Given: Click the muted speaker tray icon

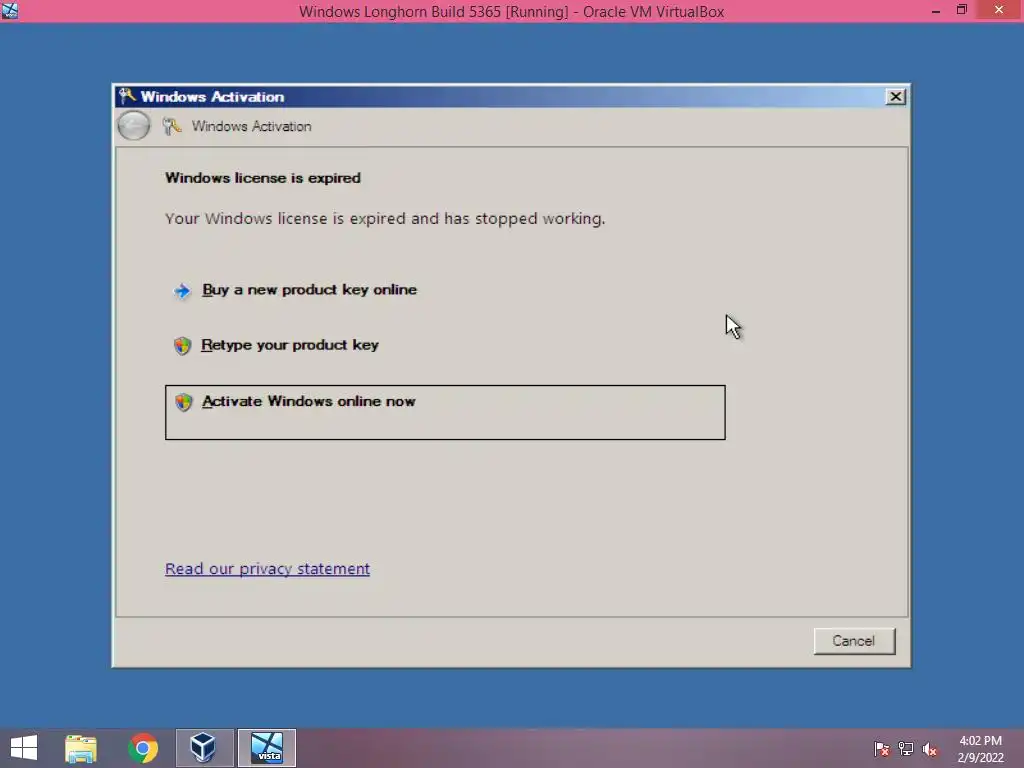Looking at the screenshot, I should pyautogui.click(x=929, y=748).
